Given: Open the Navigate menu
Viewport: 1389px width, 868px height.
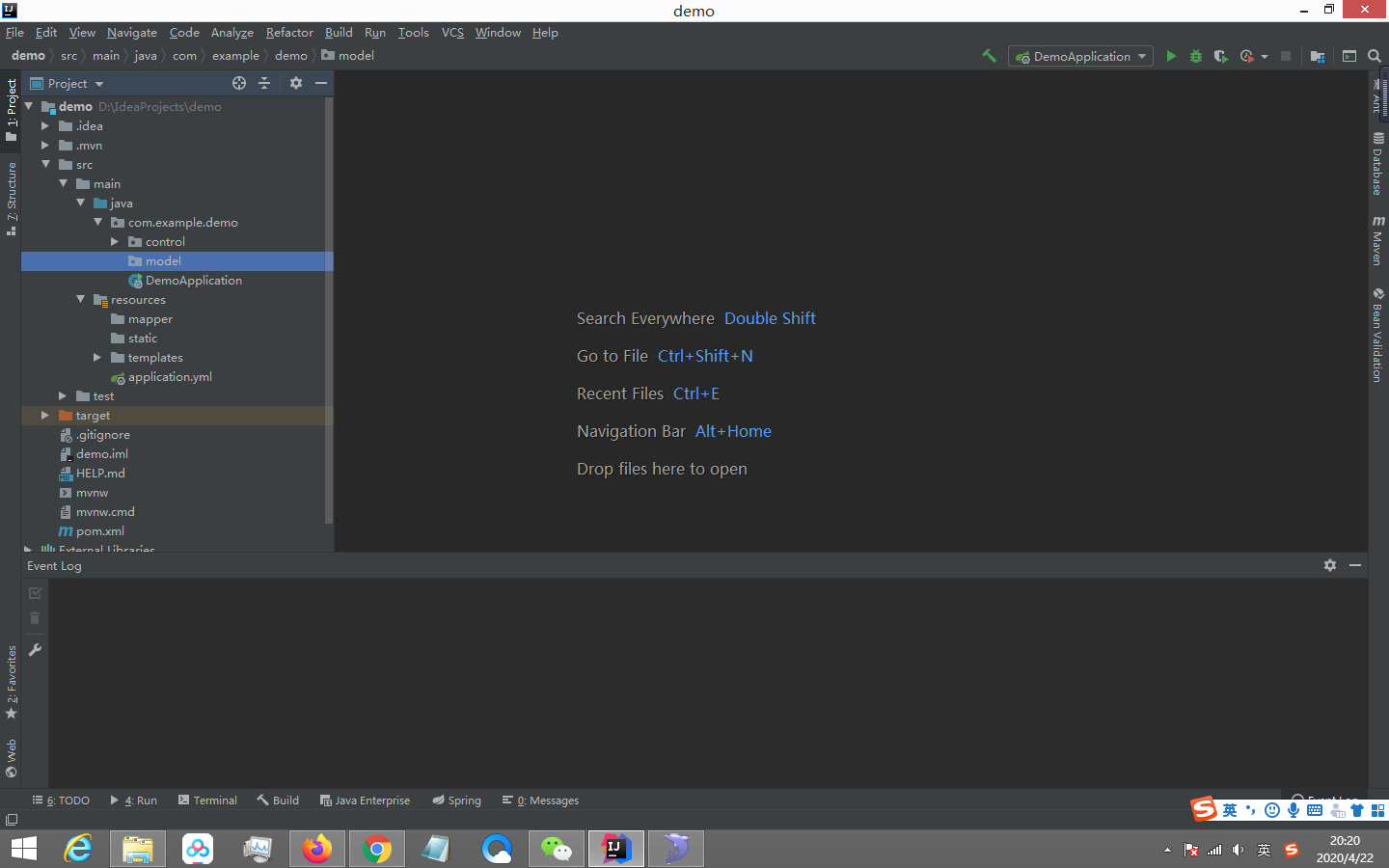Looking at the screenshot, I should [x=132, y=32].
